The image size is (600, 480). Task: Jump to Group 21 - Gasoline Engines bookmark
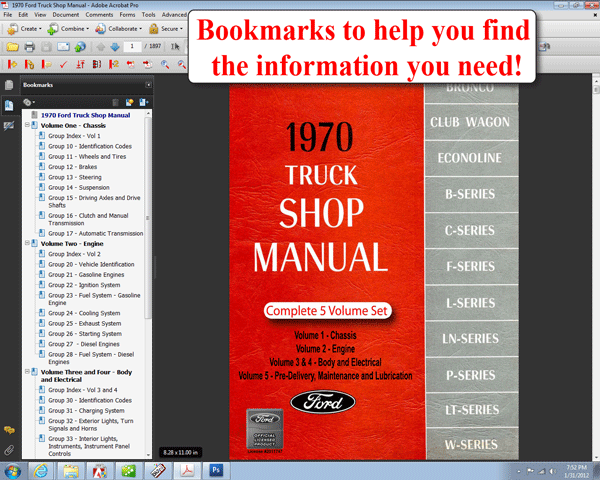pyautogui.click(x=86, y=274)
